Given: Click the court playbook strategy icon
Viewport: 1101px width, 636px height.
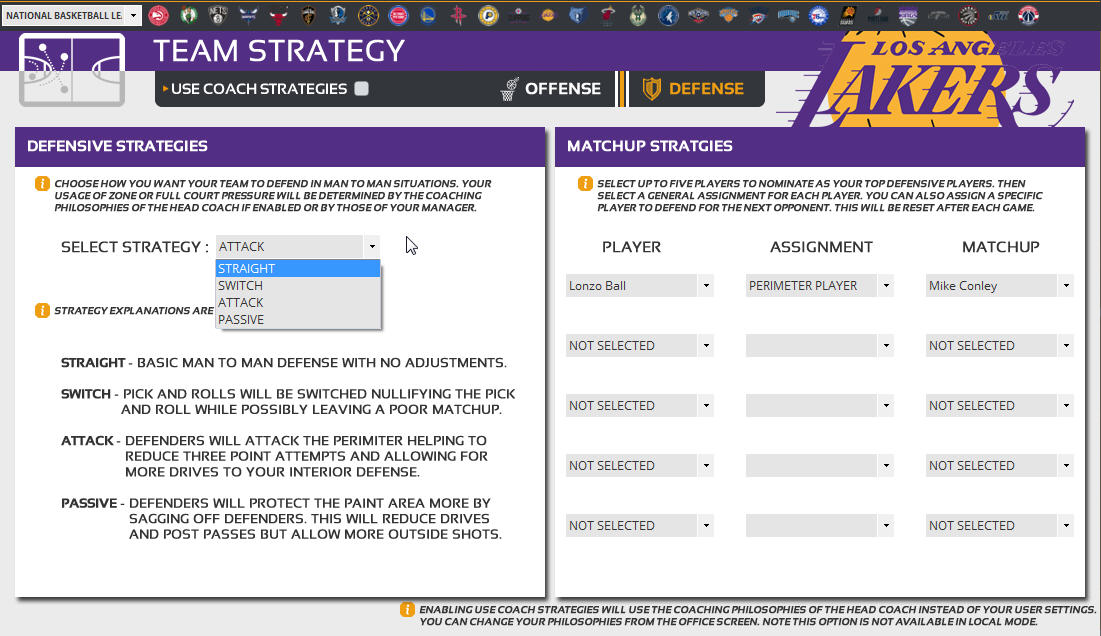Looking at the screenshot, I should click(72, 70).
